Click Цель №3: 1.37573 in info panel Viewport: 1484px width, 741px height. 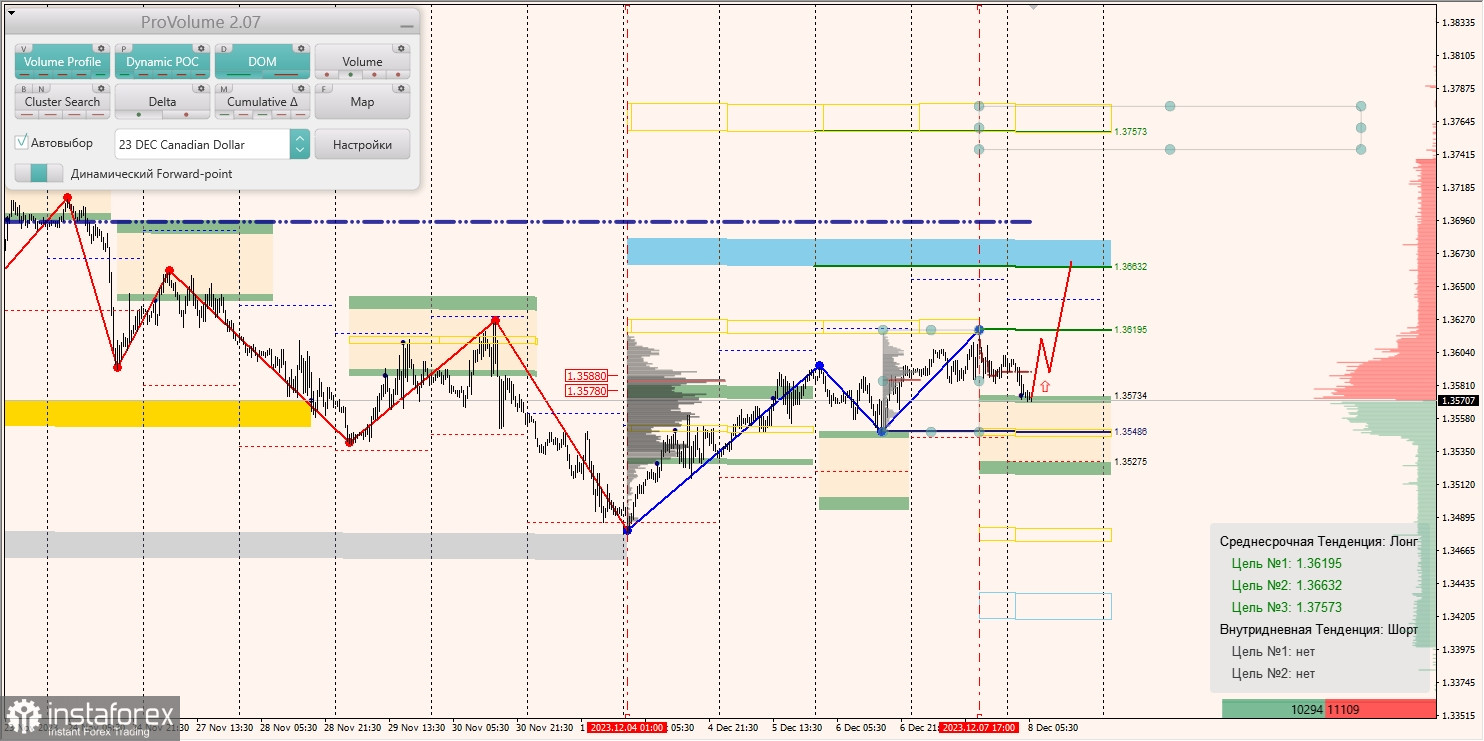1287,607
